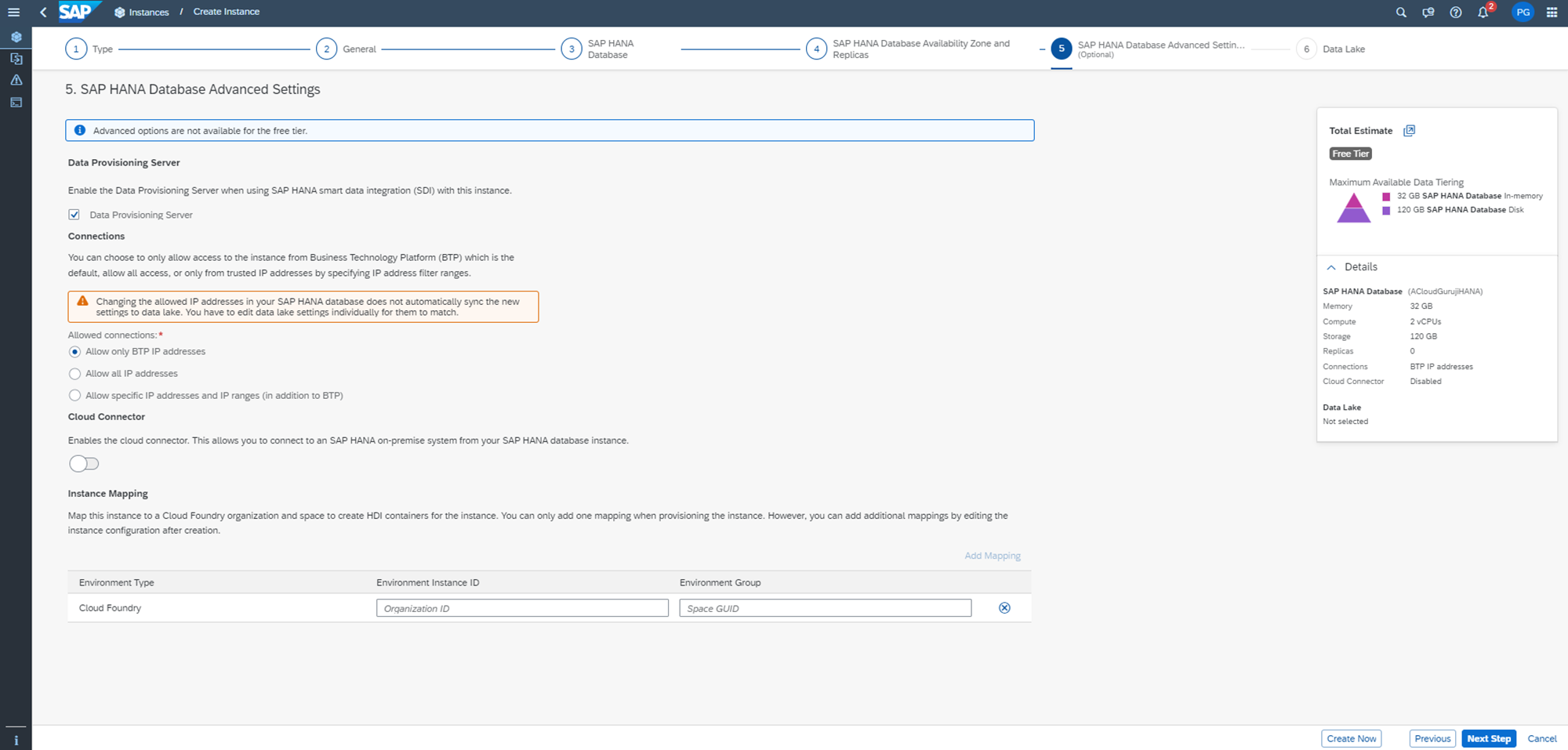Viewport: 1568px width, 750px height.
Task: Collapse the Details section
Action: (x=1331, y=267)
